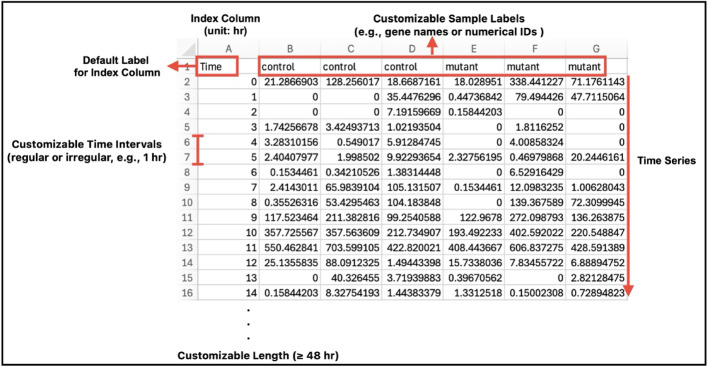Image resolution: width=708 pixels, height=367 pixels.
Task: Click the 'mutant' label in column F
Action: pyautogui.click(x=523, y=67)
